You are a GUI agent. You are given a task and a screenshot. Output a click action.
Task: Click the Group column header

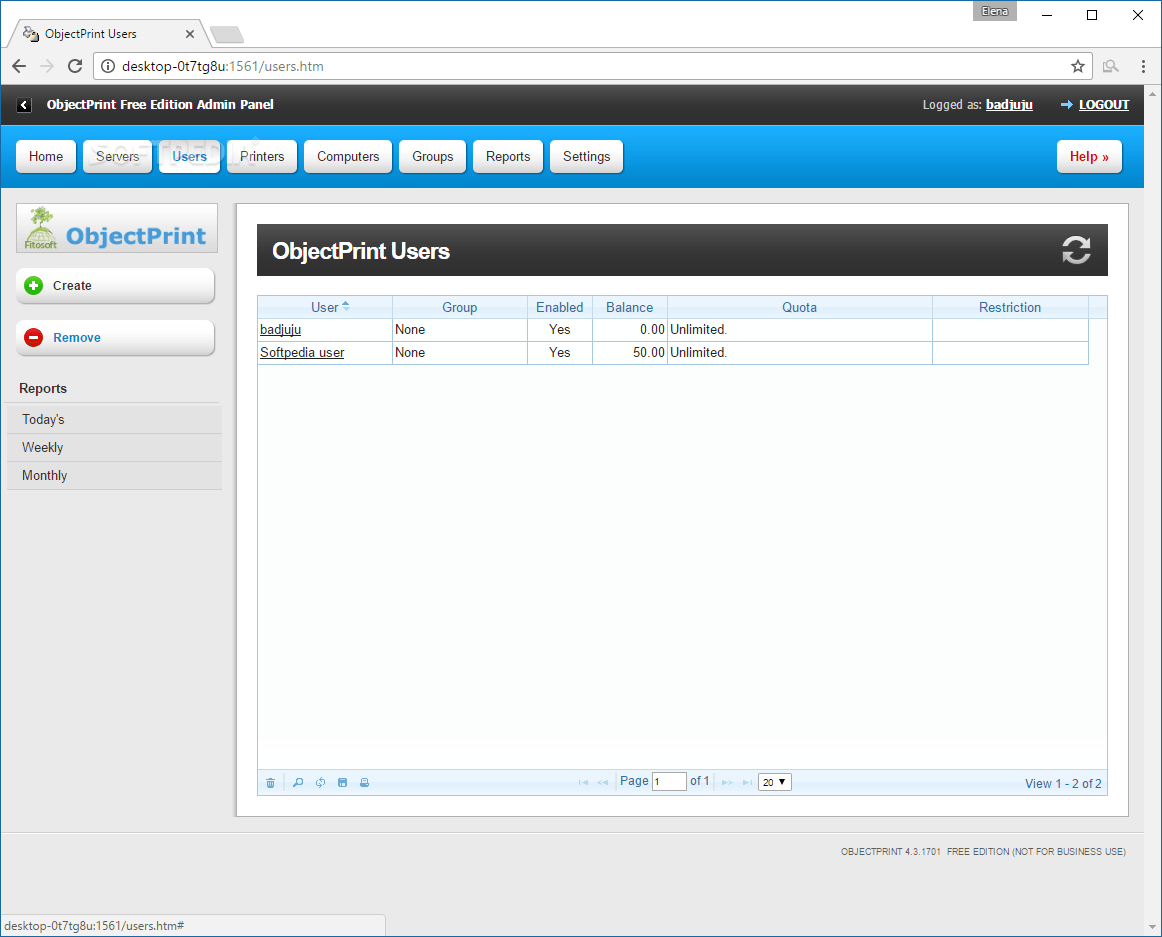click(459, 307)
